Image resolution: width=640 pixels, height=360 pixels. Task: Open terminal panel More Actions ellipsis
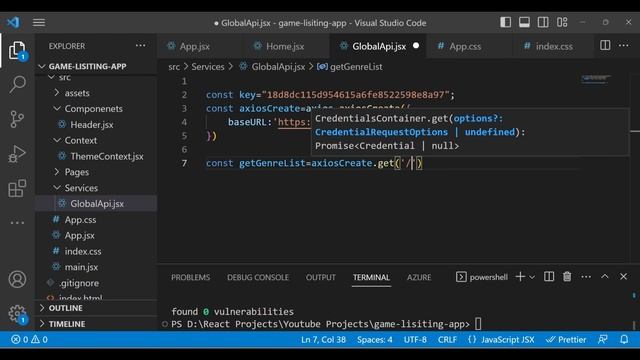(586, 277)
